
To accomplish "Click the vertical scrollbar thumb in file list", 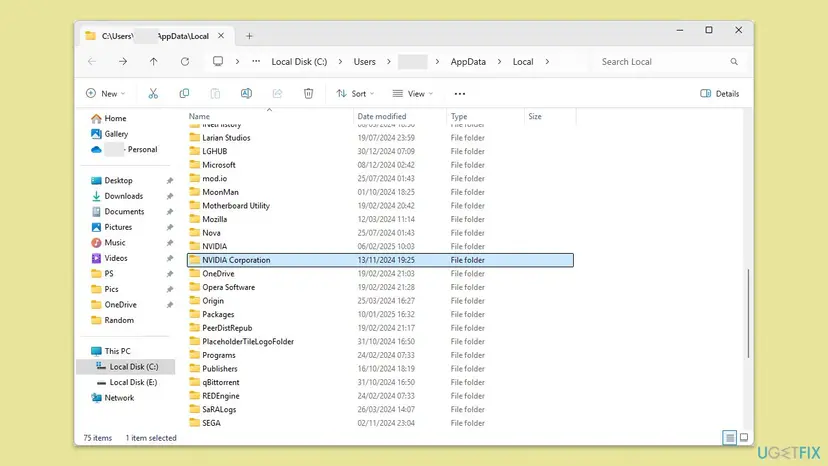I will pos(748,314).
